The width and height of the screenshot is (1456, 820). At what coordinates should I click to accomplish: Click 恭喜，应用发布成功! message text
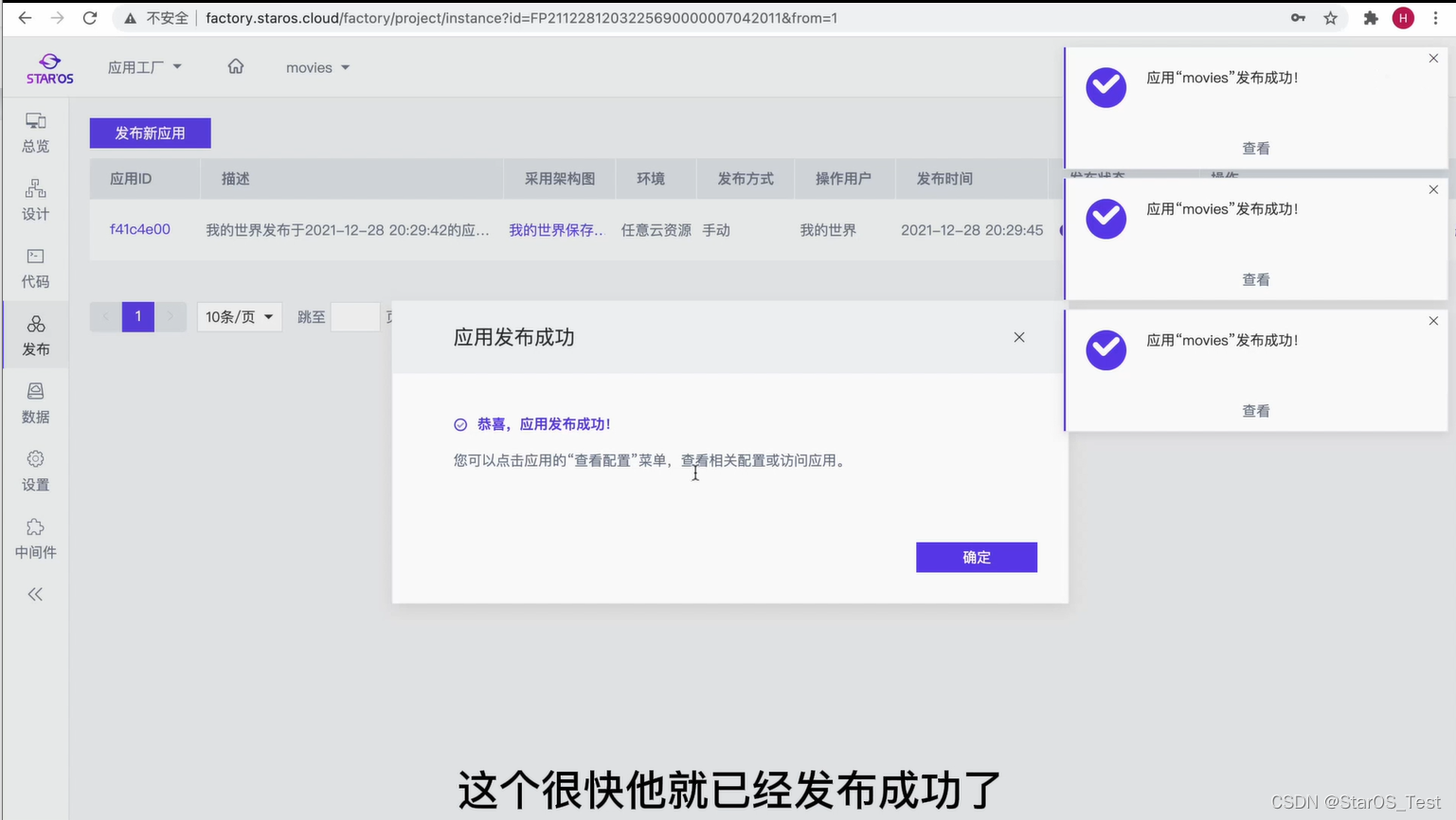544,424
